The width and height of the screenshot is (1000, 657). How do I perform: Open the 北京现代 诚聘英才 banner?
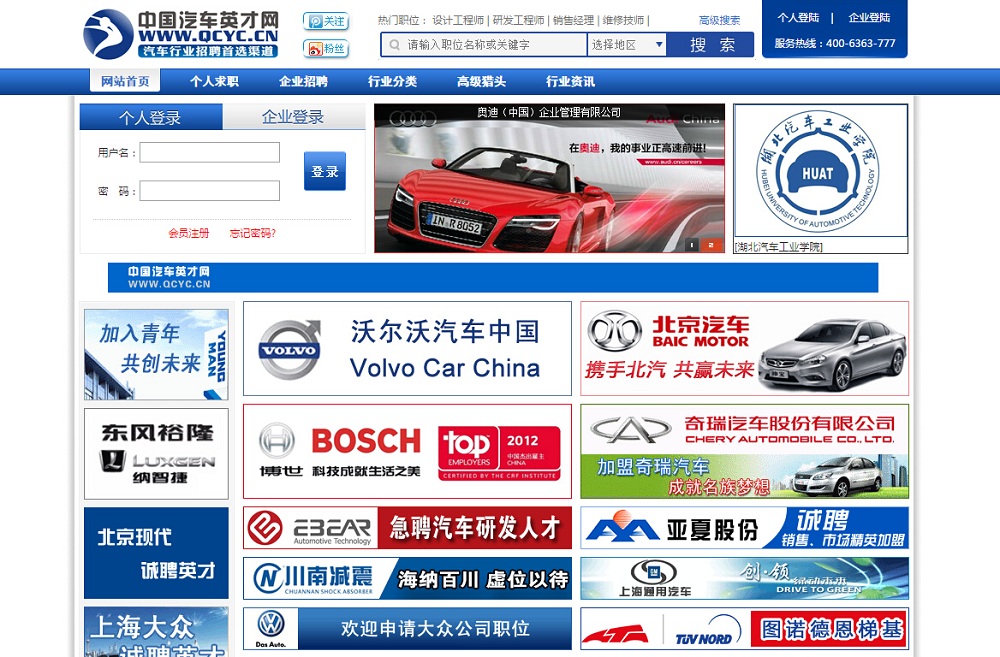coord(156,553)
